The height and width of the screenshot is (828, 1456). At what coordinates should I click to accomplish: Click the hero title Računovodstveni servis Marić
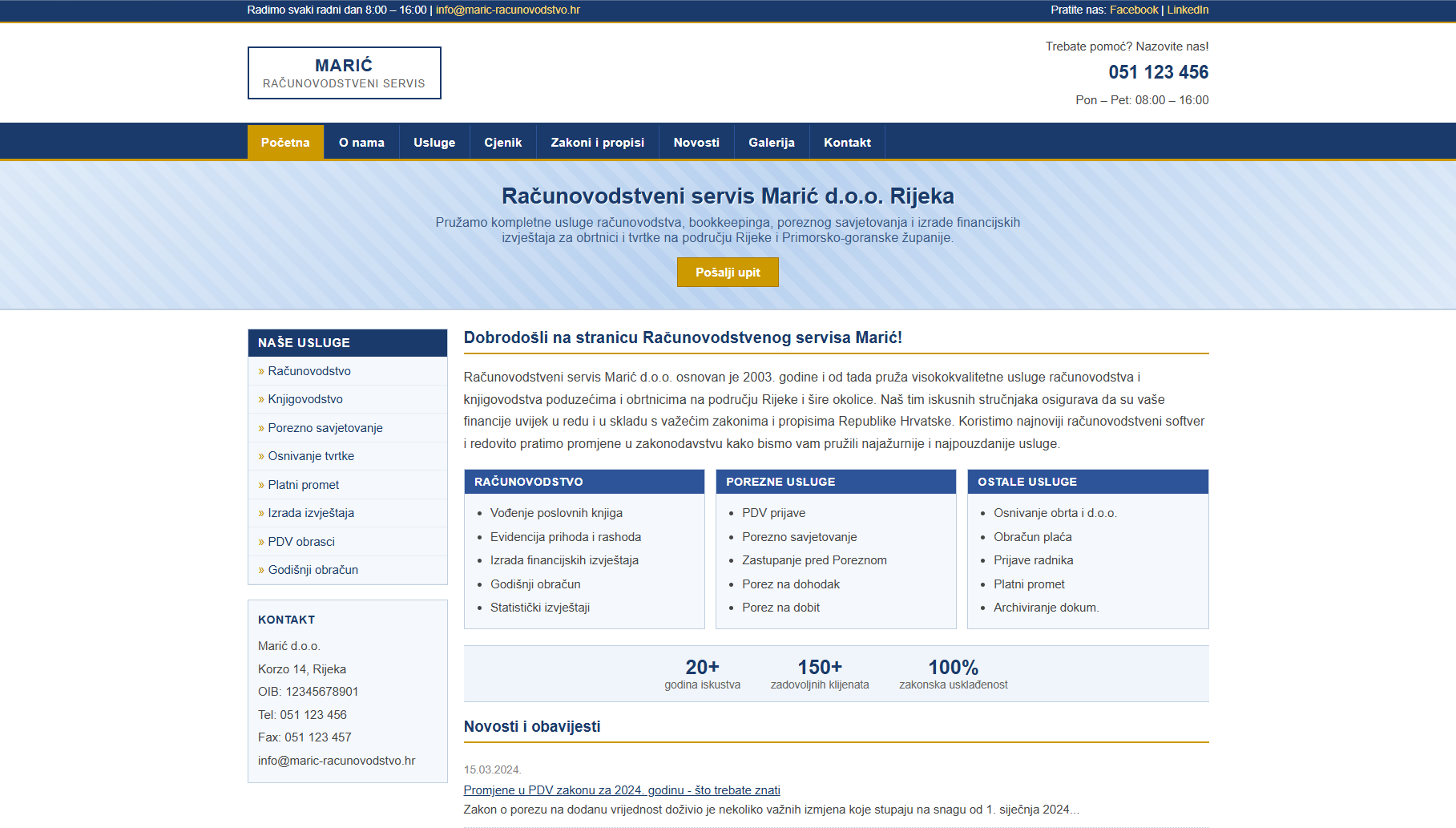point(728,196)
